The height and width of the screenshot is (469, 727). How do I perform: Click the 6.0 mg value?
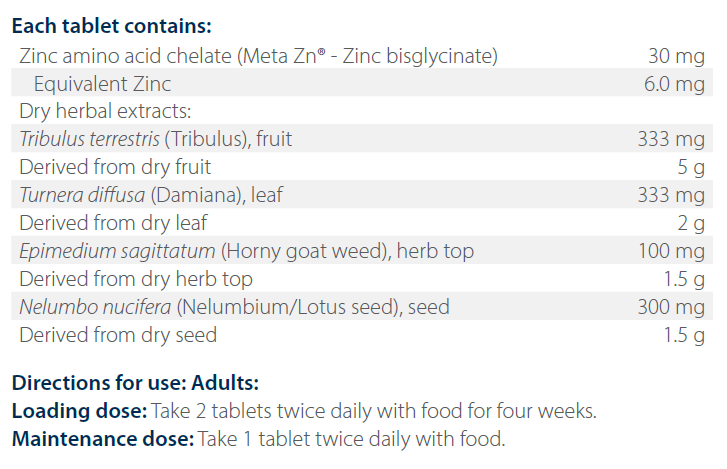coord(674,84)
